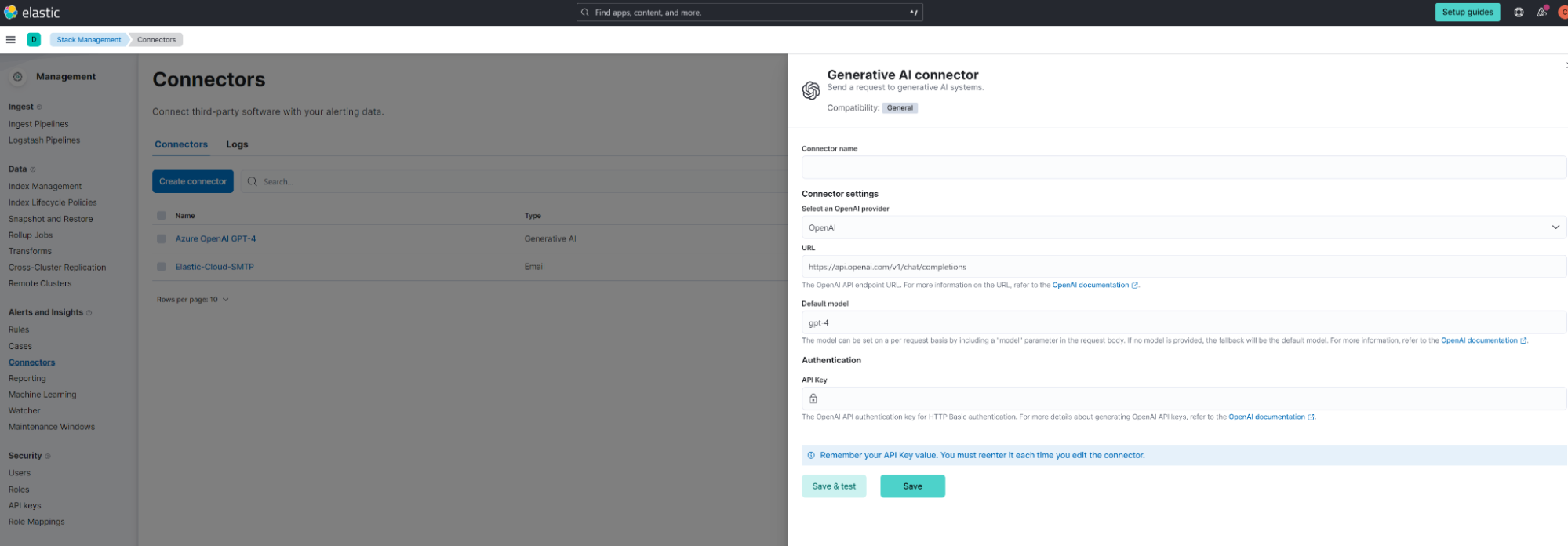1568x546 pixels.
Task: Focus the connectors Search box
Action: point(514,181)
